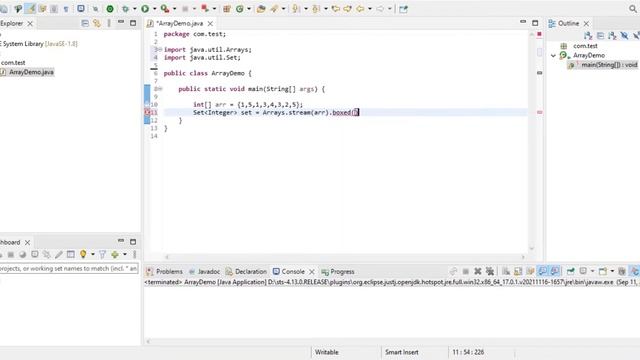Click the Pin Console icon
The height and width of the screenshot is (360, 640).
click(571, 271)
